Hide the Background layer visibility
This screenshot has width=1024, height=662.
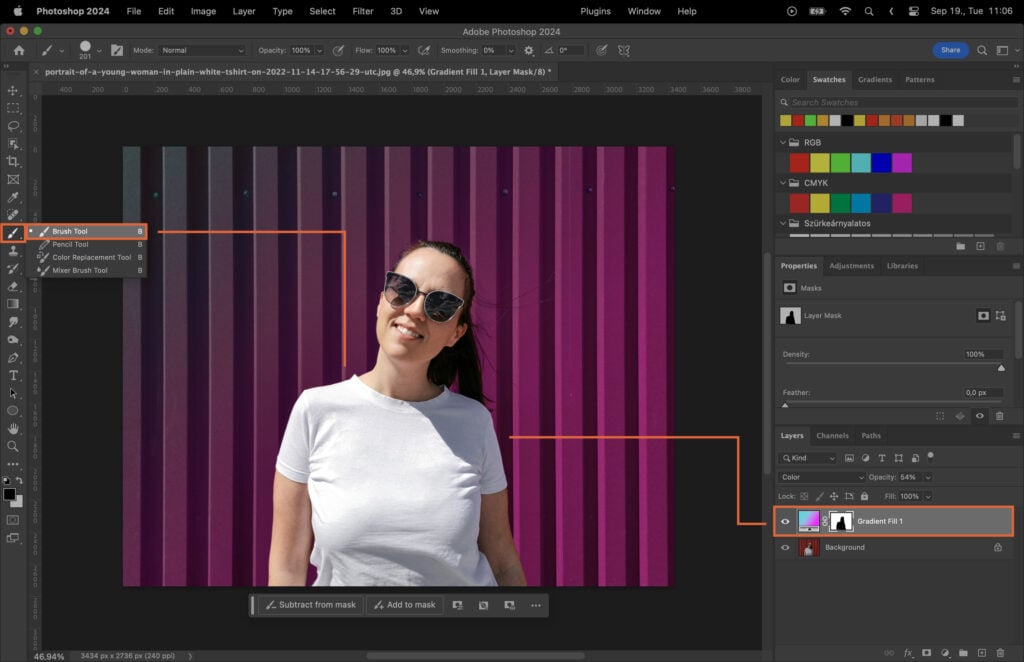(786, 547)
